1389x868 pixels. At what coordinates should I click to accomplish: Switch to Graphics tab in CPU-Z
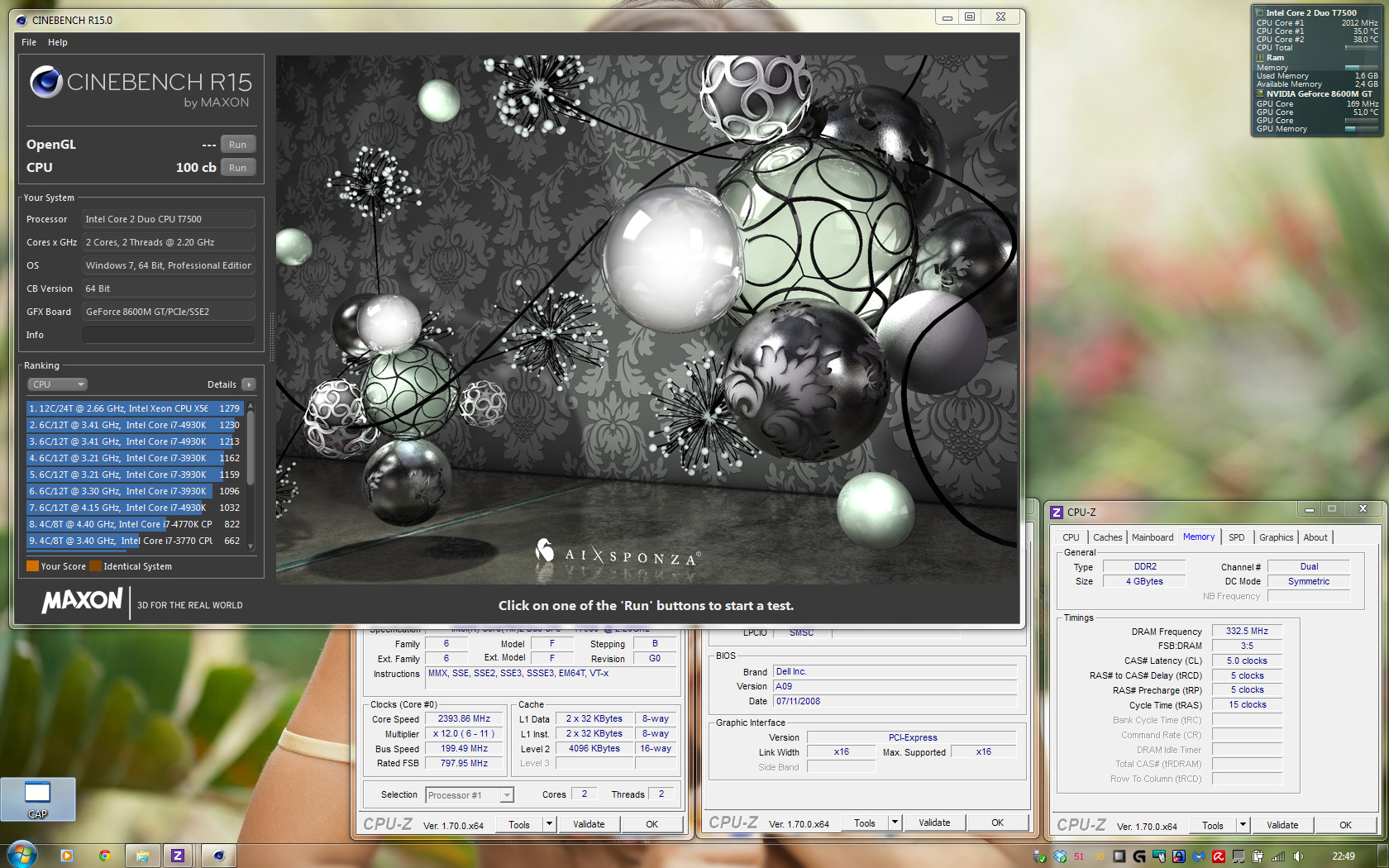coord(1276,537)
